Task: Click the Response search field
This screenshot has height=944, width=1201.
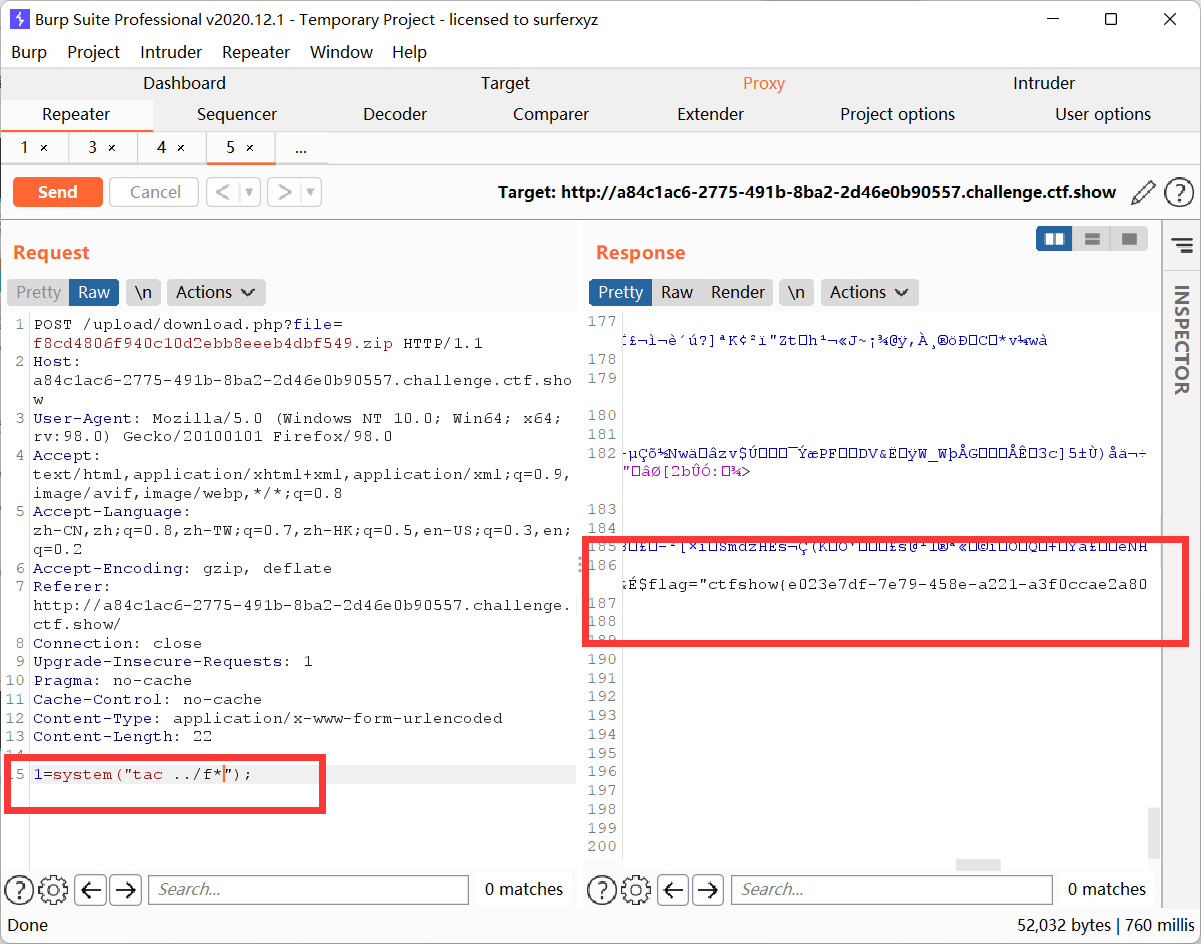Action: coord(891,889)
